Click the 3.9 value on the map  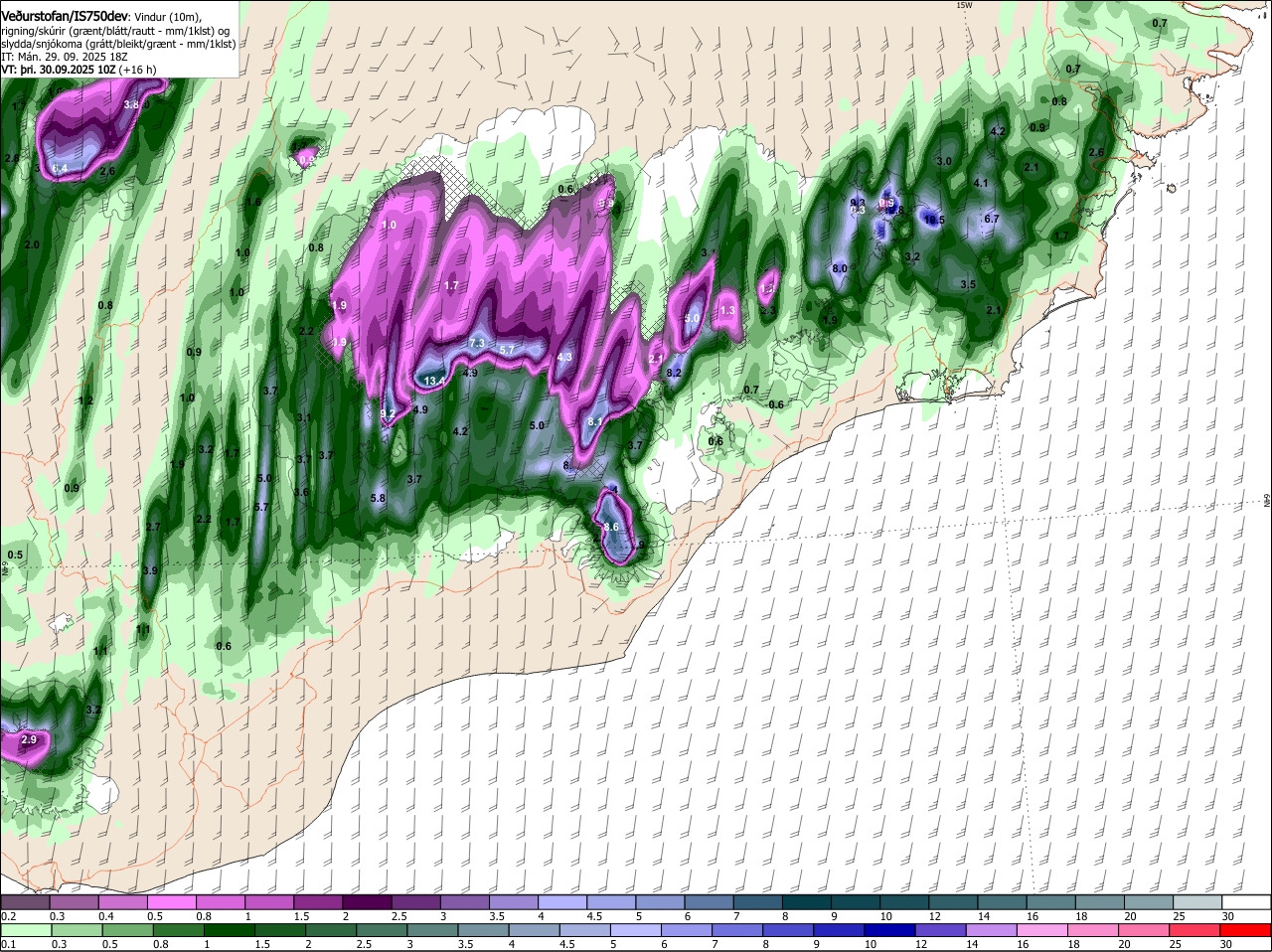coord(150,570)
